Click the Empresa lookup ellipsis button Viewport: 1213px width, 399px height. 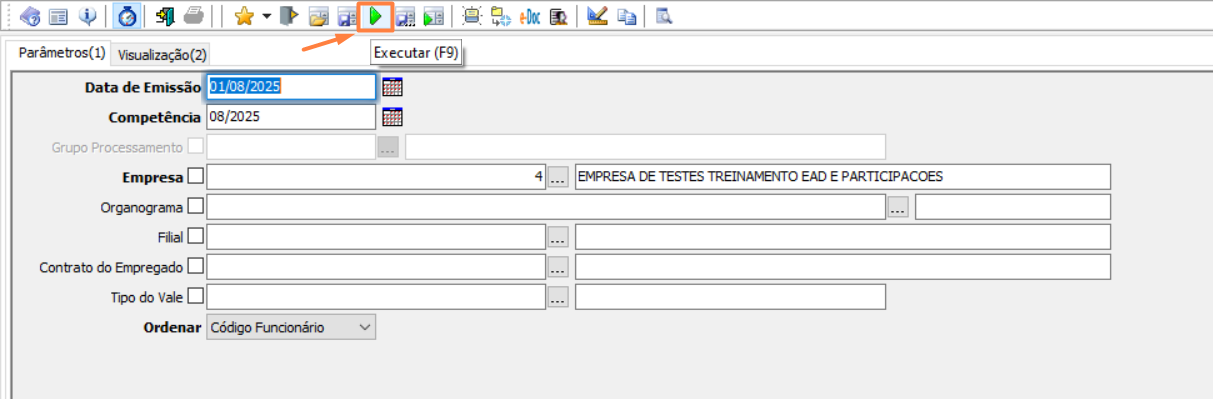click(558, 177)
